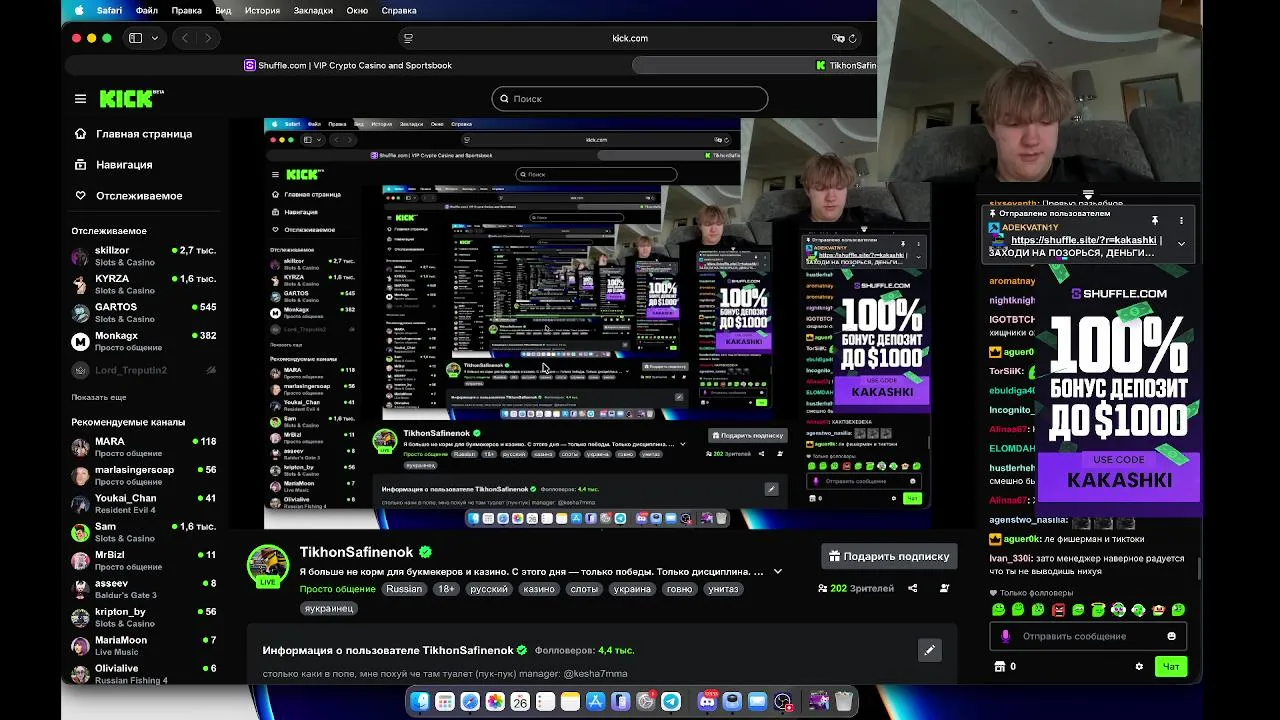The image size is (1280, 720).
Task: Click the share stream icon
Action: 912,588
